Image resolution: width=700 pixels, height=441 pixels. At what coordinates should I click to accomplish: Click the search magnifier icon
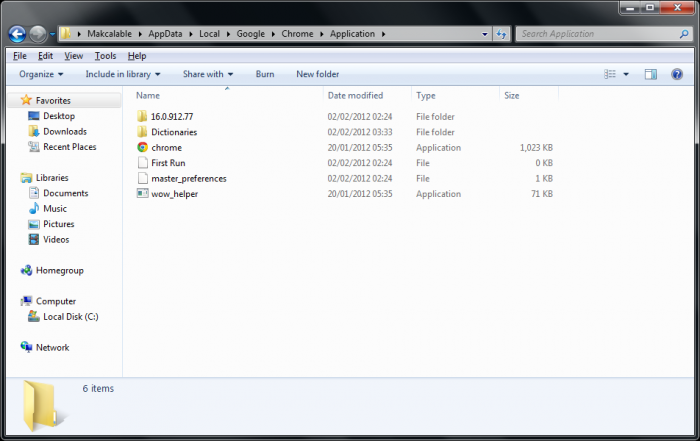pos(684,34)
